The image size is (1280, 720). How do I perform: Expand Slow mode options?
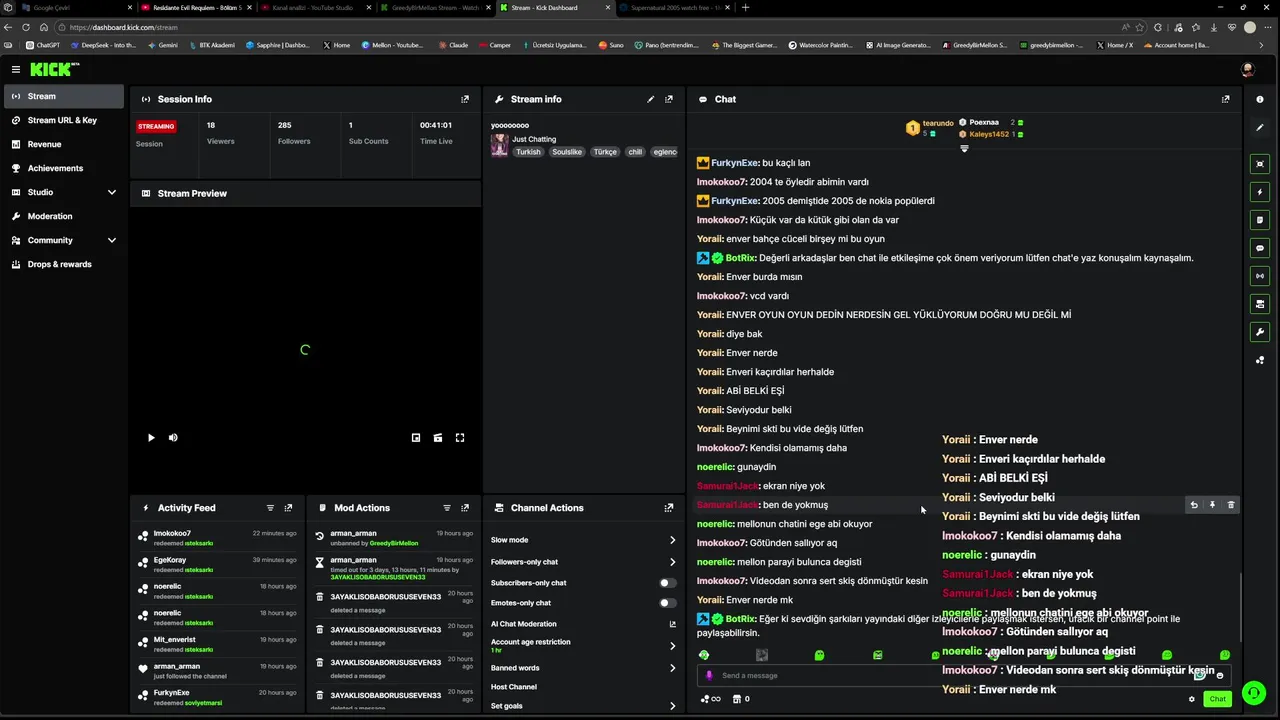click(672, 540)
